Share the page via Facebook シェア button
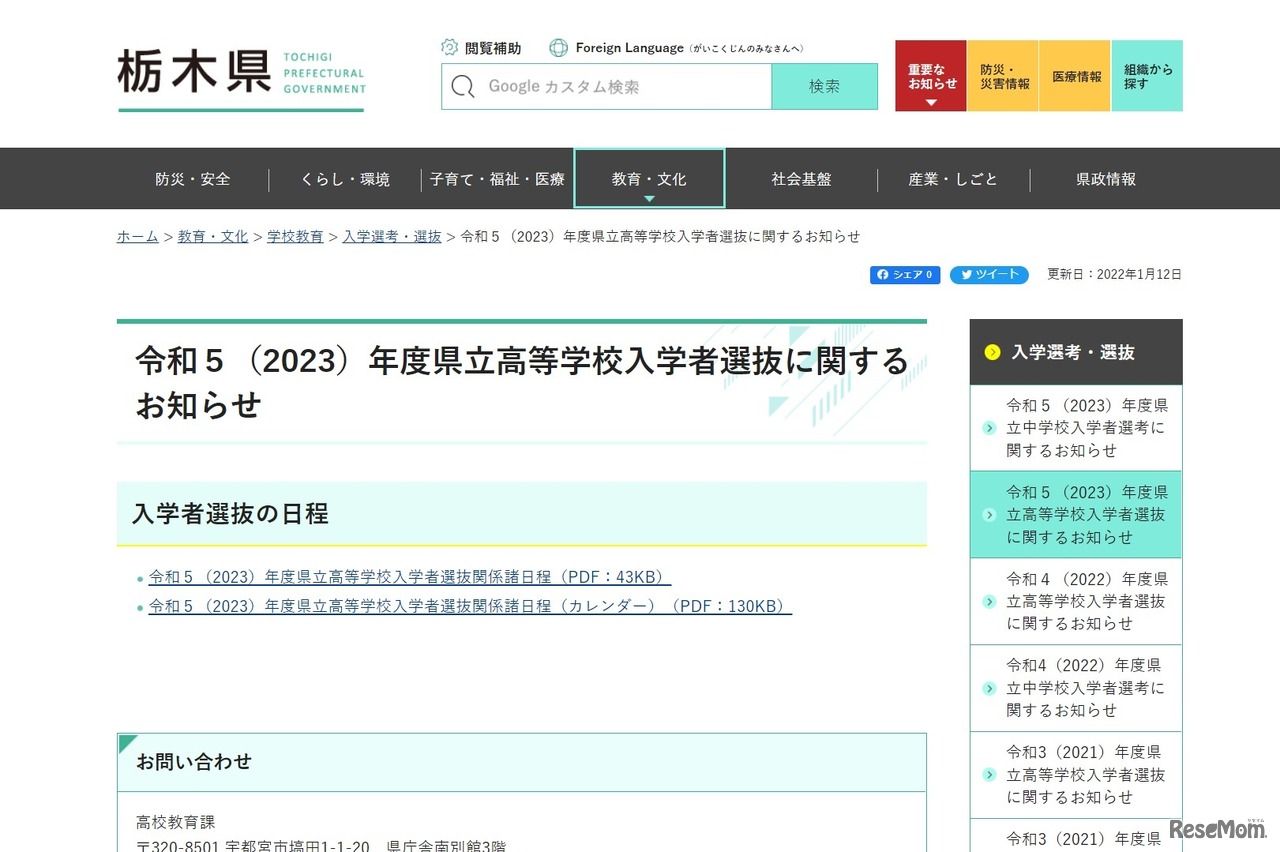This screenshot has width=1280, height=852. tap(904, 275)
